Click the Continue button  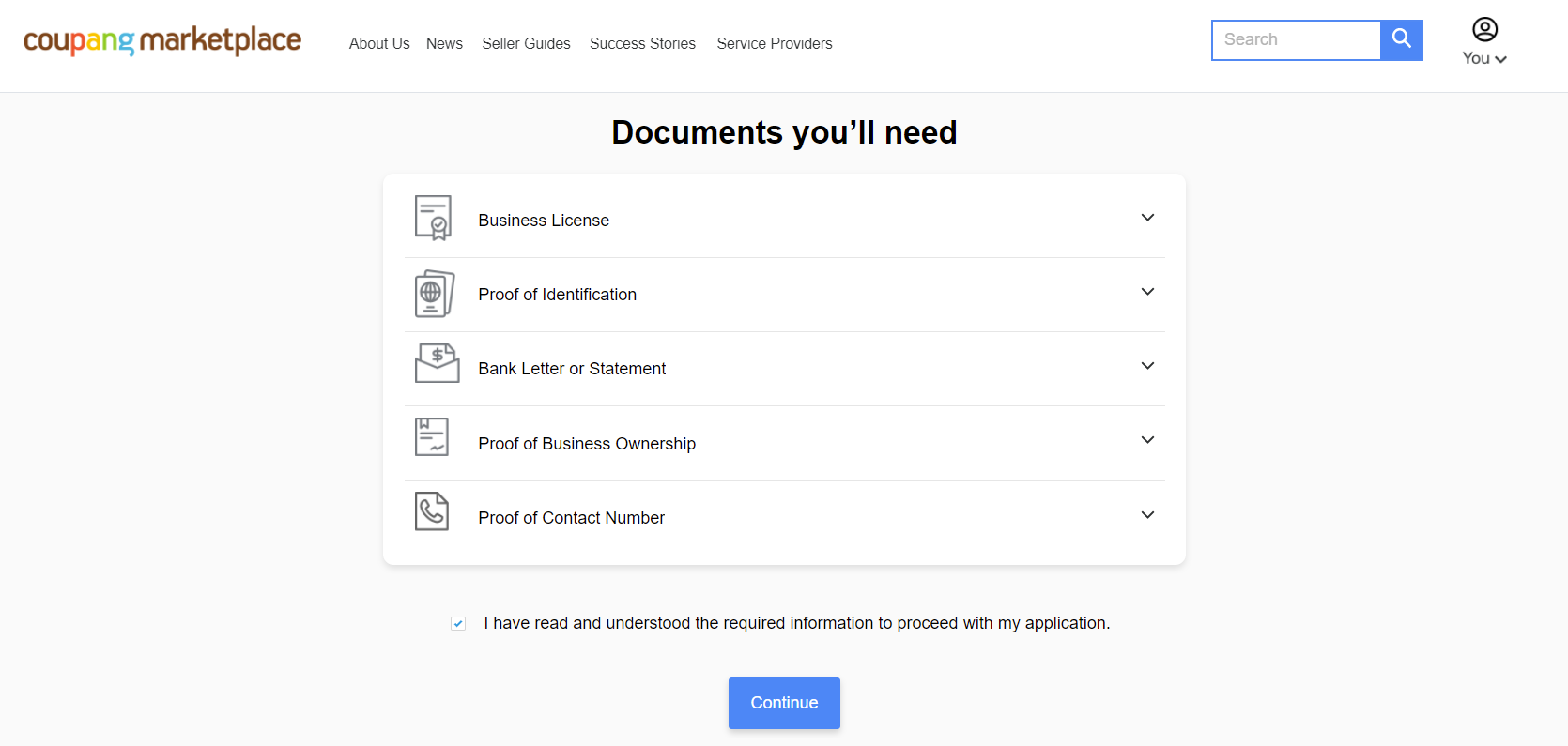point(784,703)
